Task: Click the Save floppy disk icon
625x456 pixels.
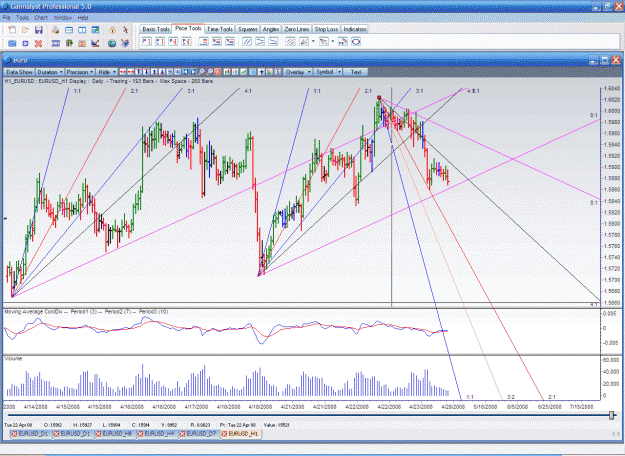Action: (39, 30)
